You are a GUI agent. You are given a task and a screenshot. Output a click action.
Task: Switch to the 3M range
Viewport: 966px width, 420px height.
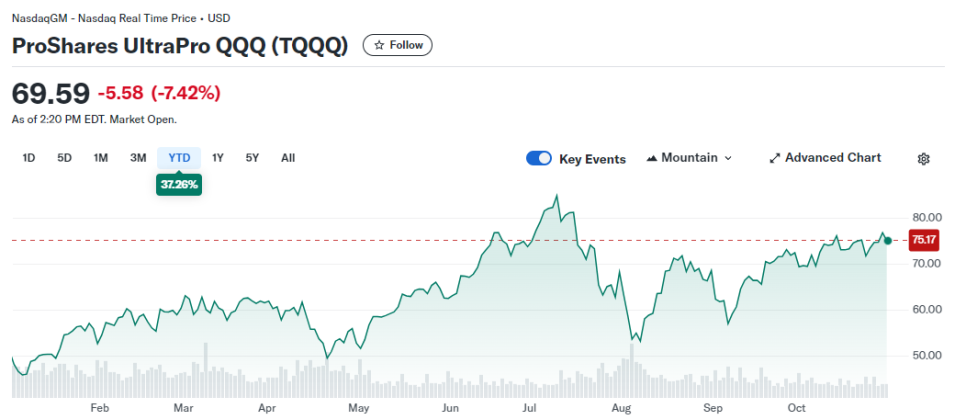tap(138, 158)
